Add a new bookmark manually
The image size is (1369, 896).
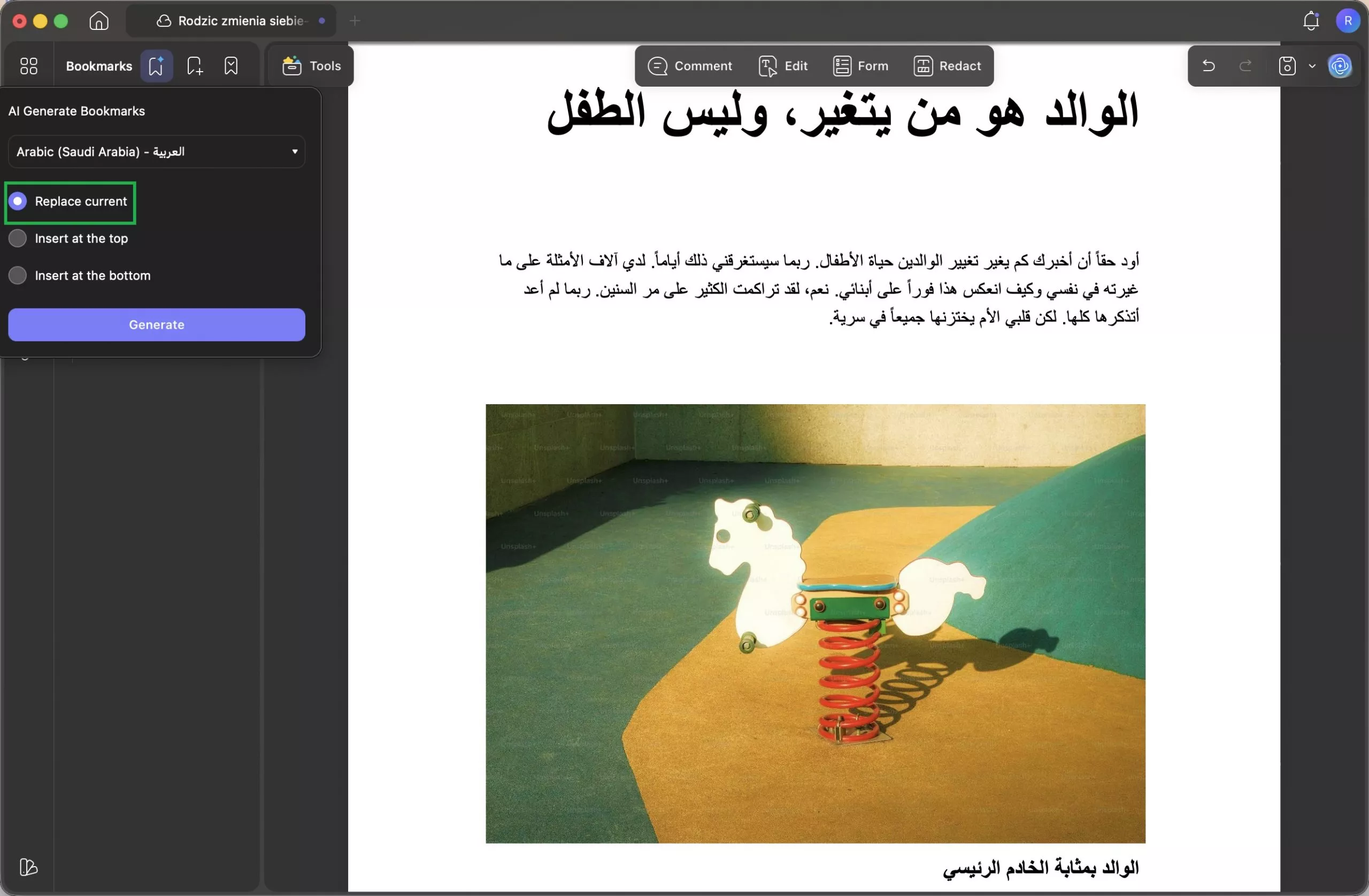(194, 66)
